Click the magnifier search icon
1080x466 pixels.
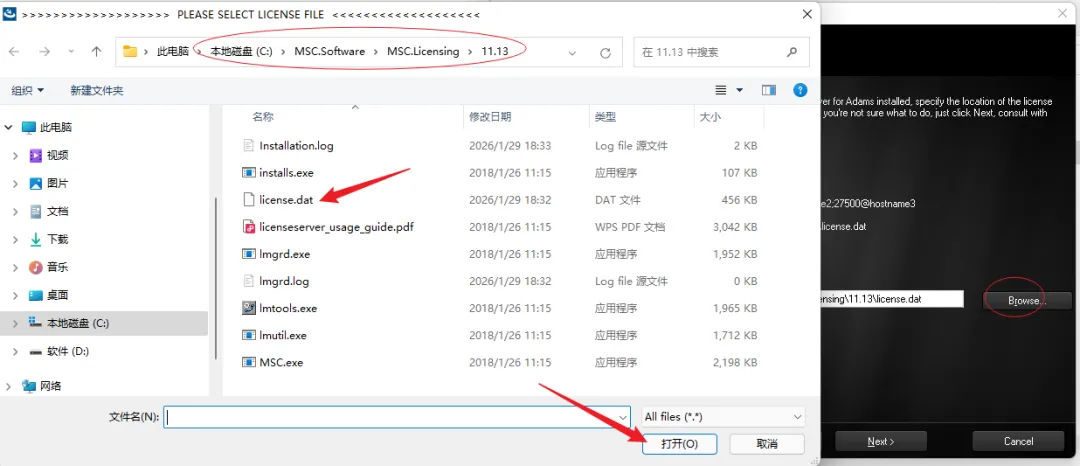791,52
